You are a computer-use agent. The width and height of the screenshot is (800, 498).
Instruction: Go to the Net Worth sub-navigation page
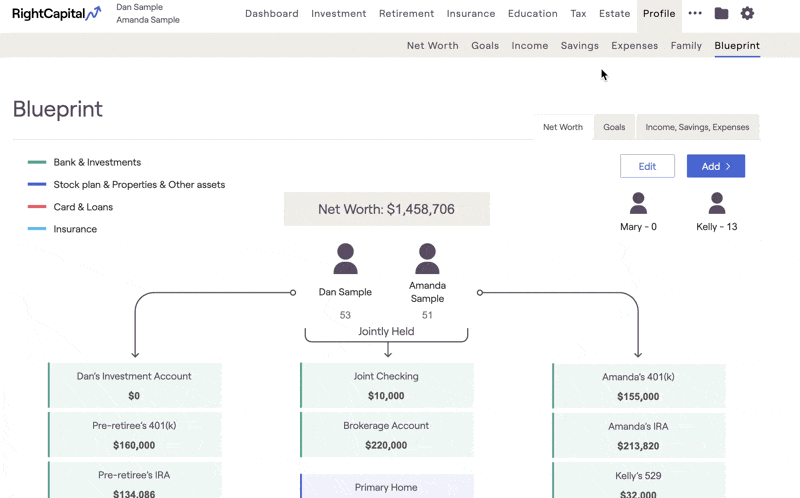click(432, 46)
